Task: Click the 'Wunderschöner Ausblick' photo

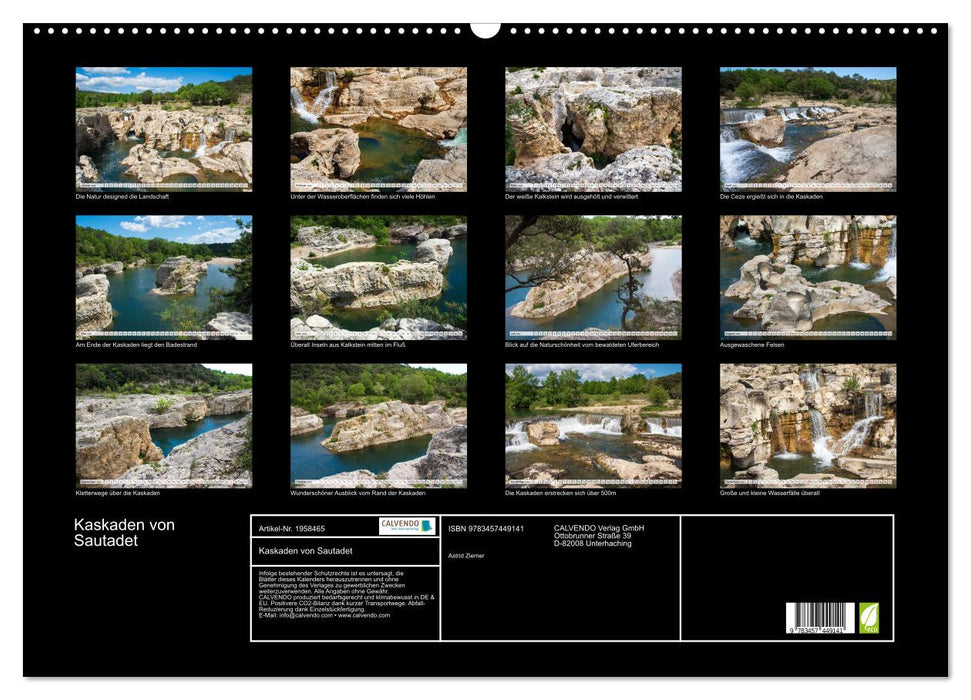Action: tap(378, 425)
